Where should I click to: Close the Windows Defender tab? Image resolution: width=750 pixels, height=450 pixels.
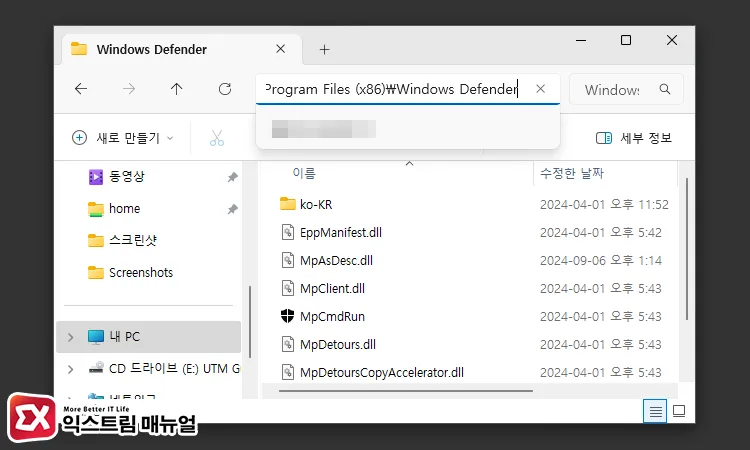tap(281, 49)
